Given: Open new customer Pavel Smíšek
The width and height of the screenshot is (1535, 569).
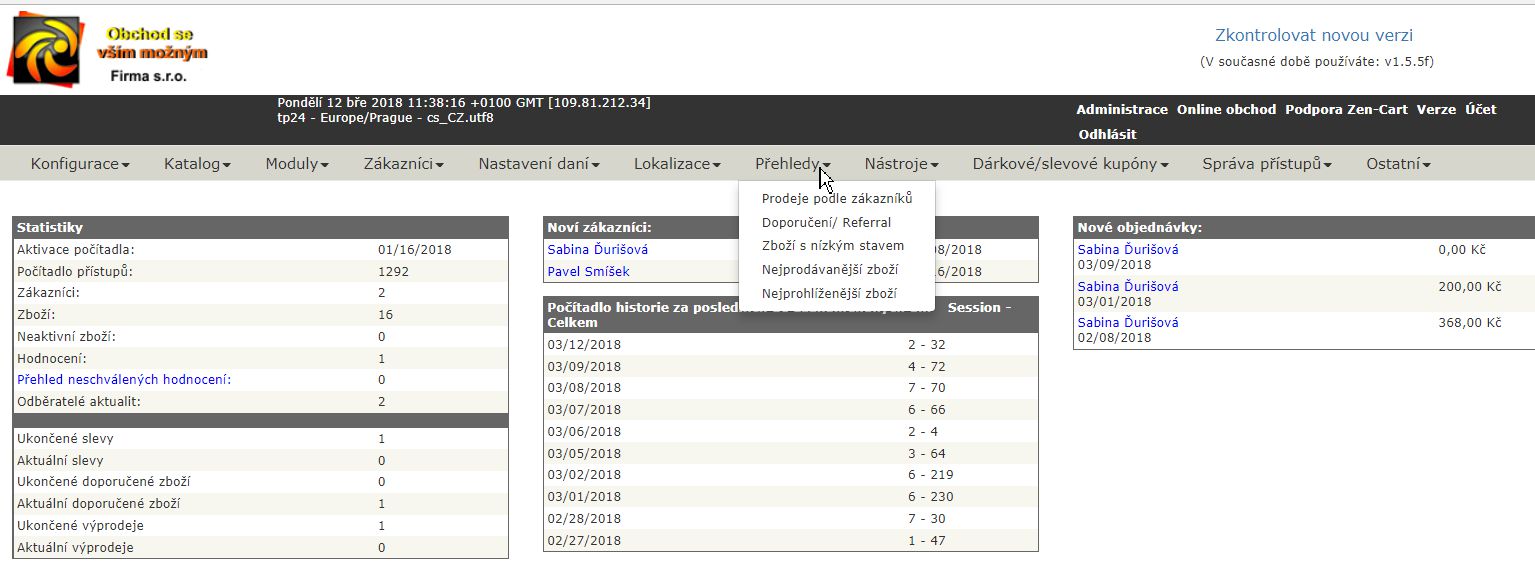Looking at the screenshot, I should click(588, 272).
